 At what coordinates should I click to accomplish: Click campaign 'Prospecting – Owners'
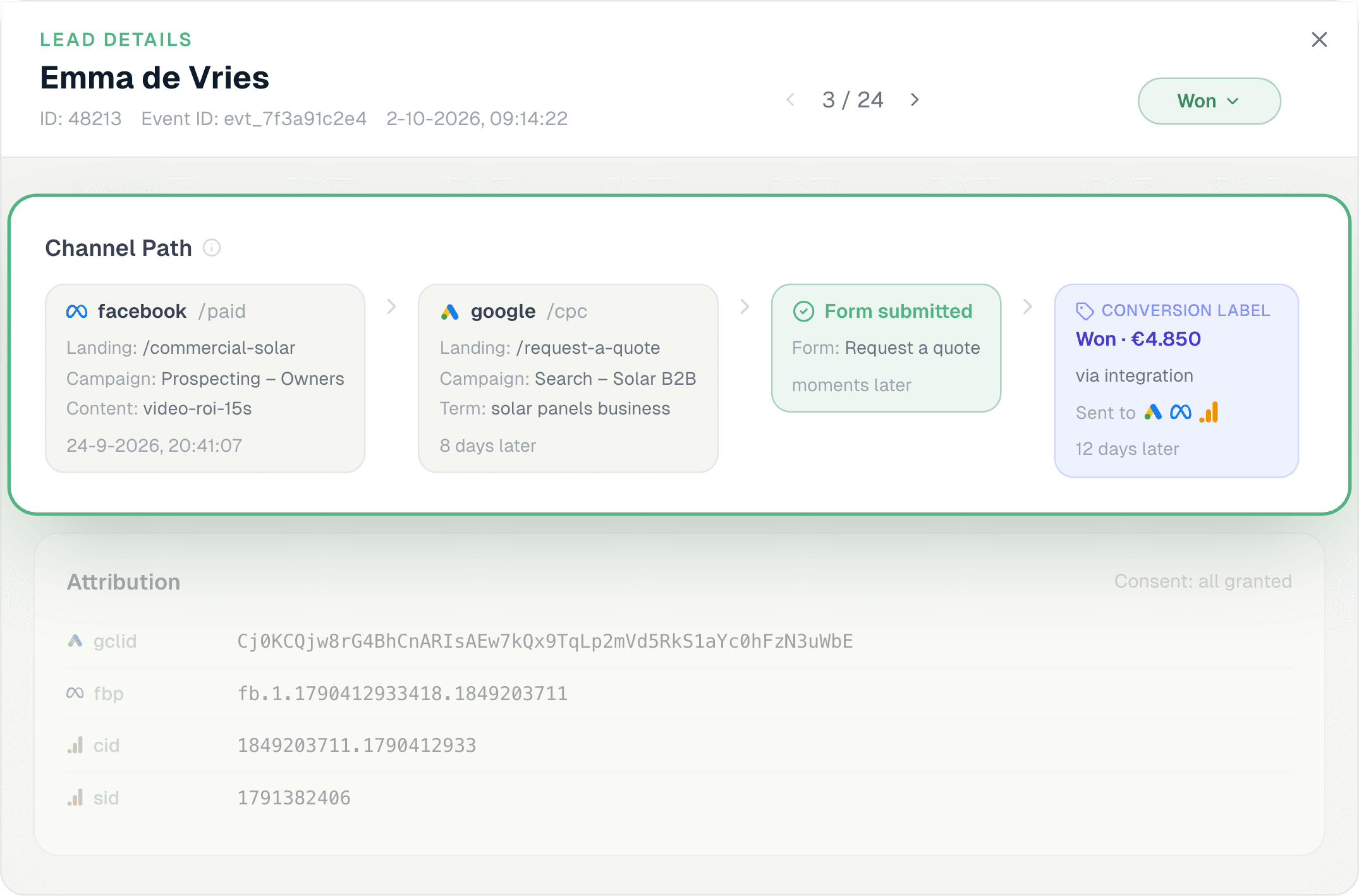point(253,379)
